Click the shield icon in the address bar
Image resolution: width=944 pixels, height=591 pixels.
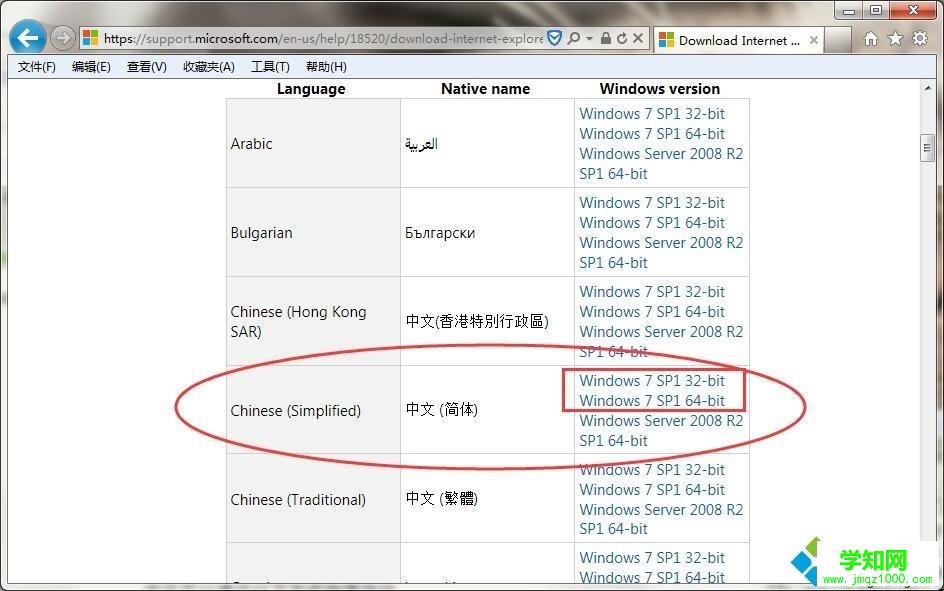click(x=555, y=38)
